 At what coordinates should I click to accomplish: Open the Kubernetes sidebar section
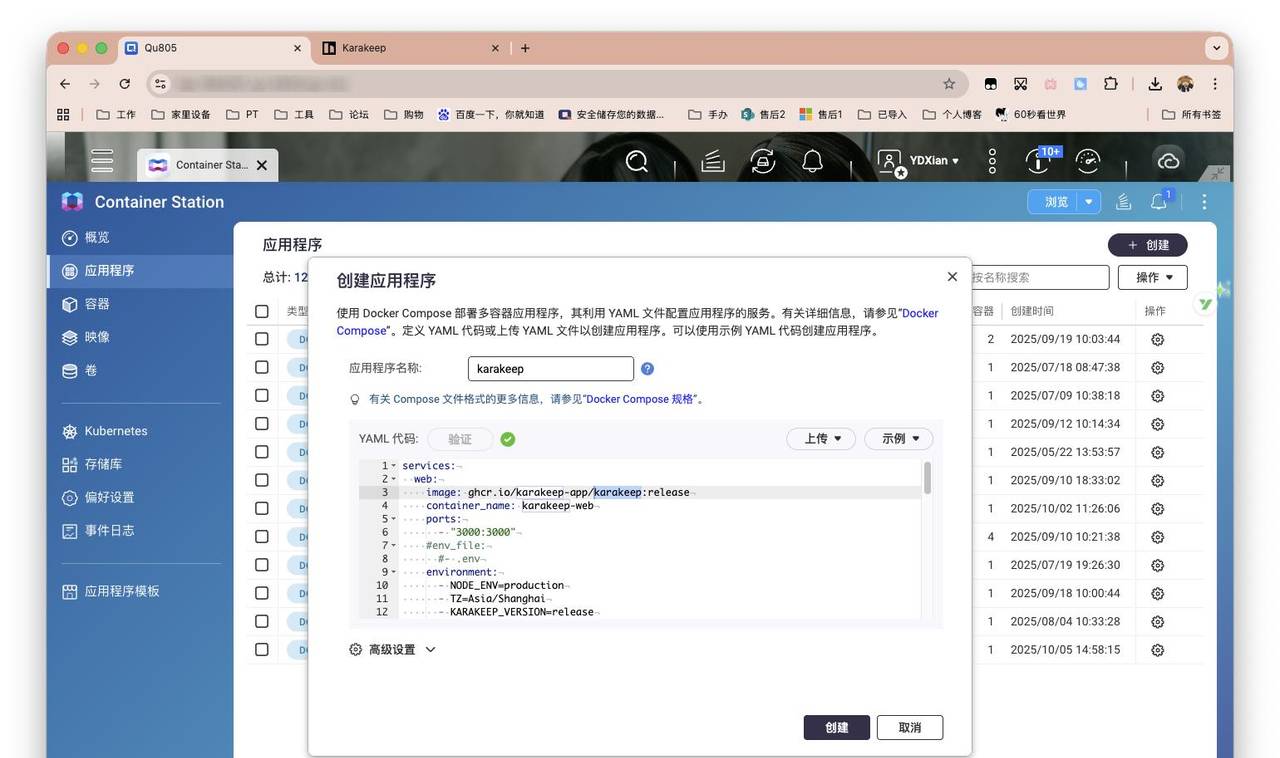pos(113,430)
